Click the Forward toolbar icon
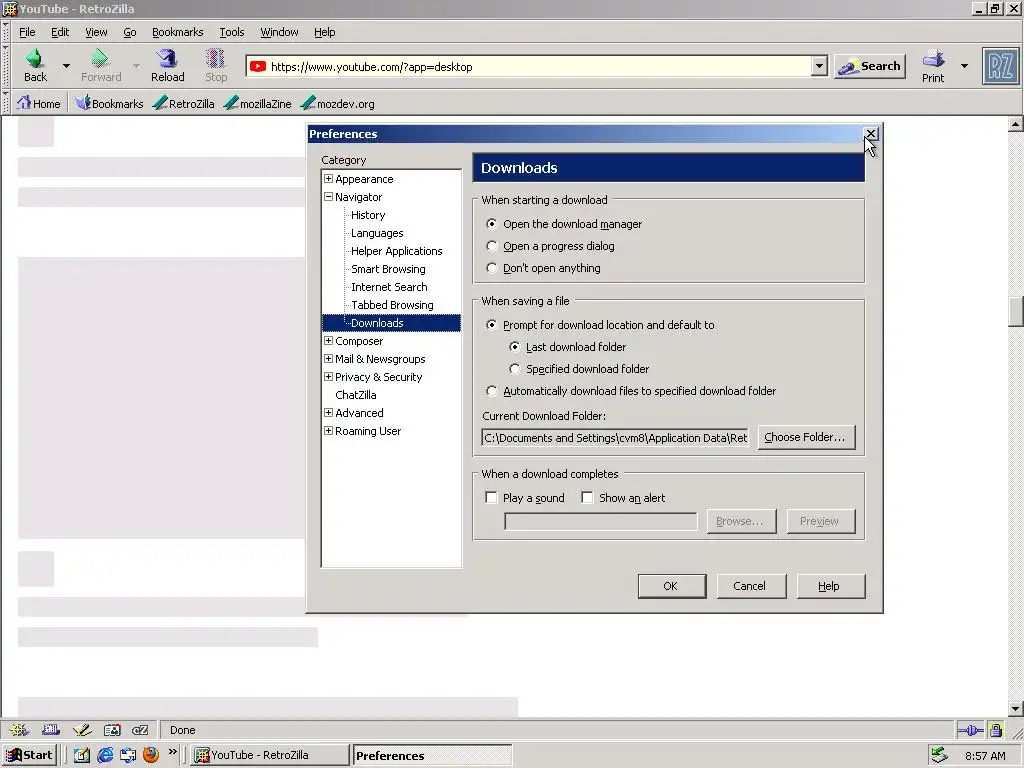1024x768 pixels. (100, 59)
